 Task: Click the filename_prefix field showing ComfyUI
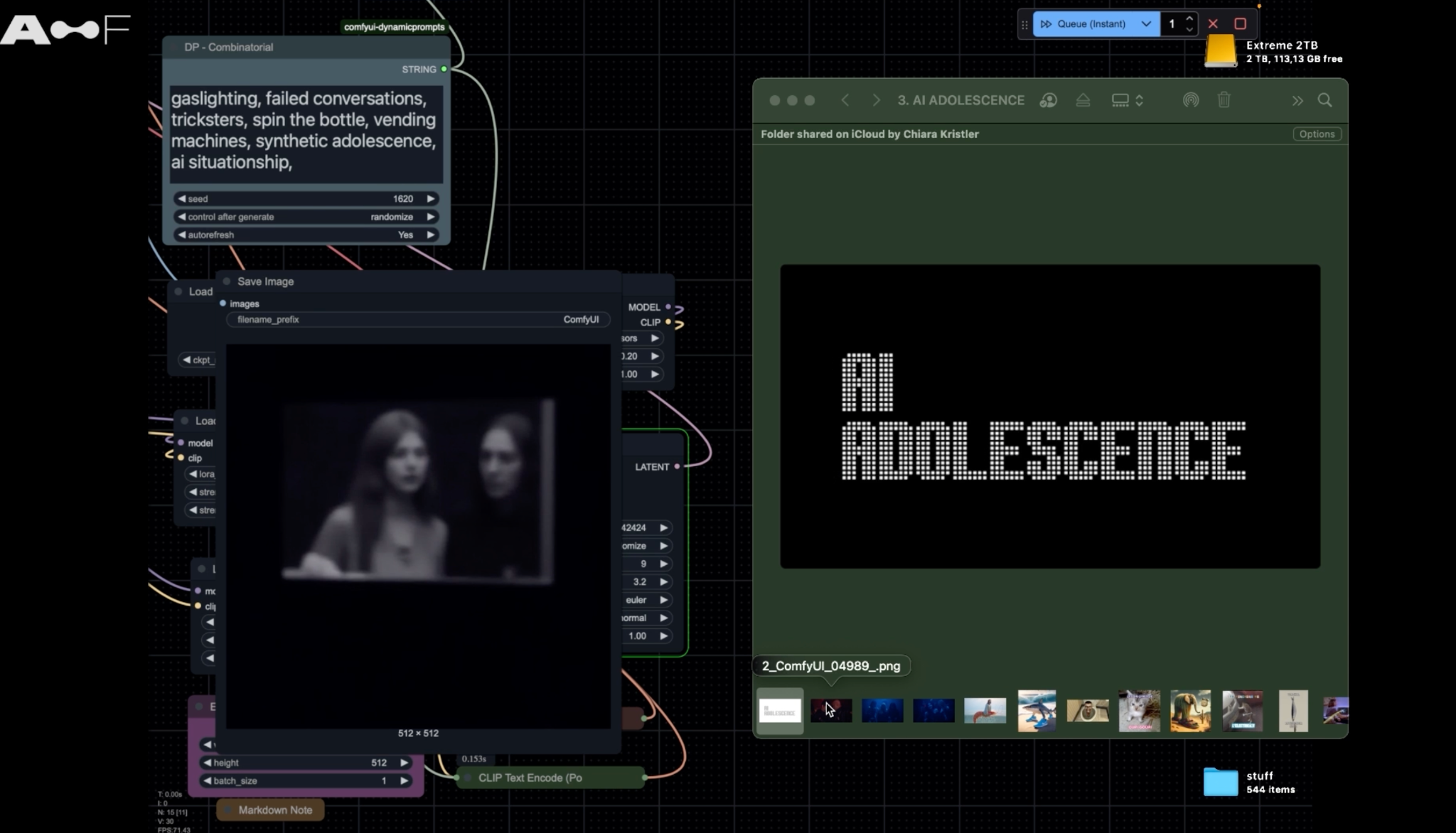point(418,320)
